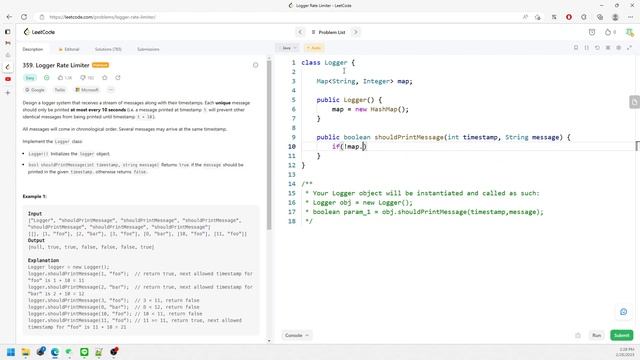640x360 pixels.
Task: Click the solved status check icon
Action: coord(47,78)
